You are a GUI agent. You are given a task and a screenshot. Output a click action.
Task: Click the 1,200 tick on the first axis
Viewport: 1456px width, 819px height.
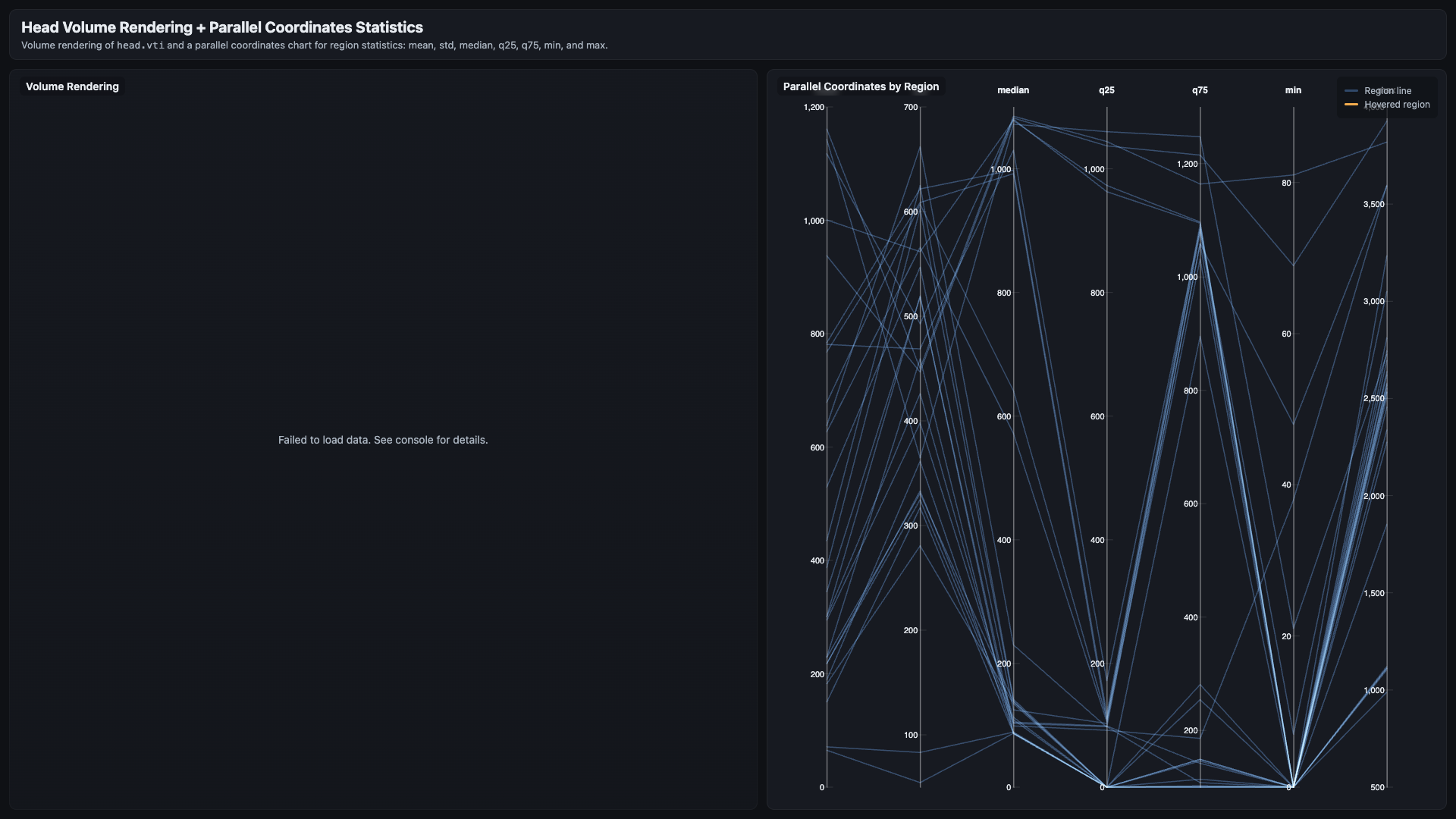(814, 107)
